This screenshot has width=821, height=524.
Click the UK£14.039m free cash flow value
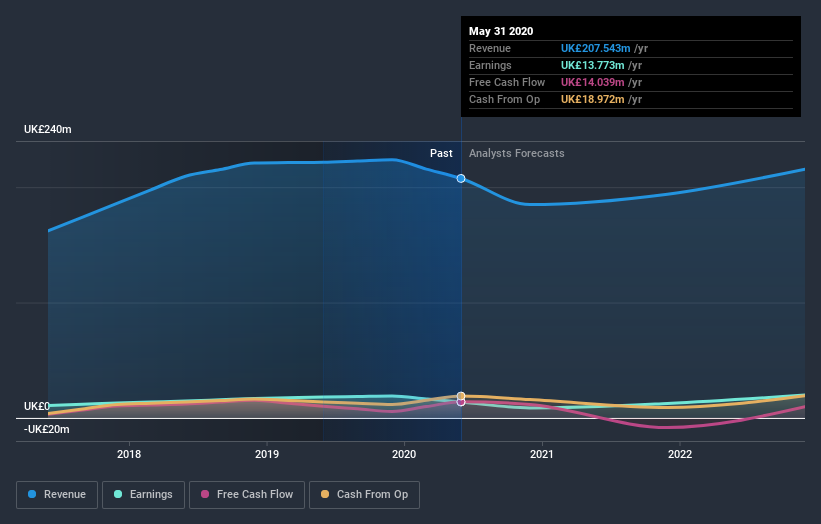[x=592, y=82]
